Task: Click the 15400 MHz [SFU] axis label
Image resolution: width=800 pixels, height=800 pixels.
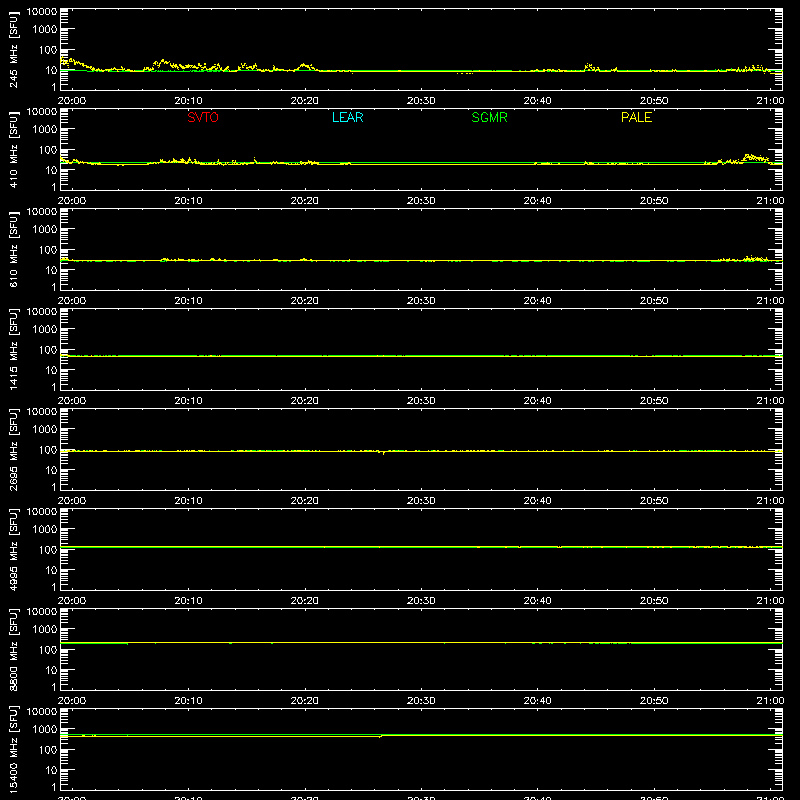Action: (13, 750)
